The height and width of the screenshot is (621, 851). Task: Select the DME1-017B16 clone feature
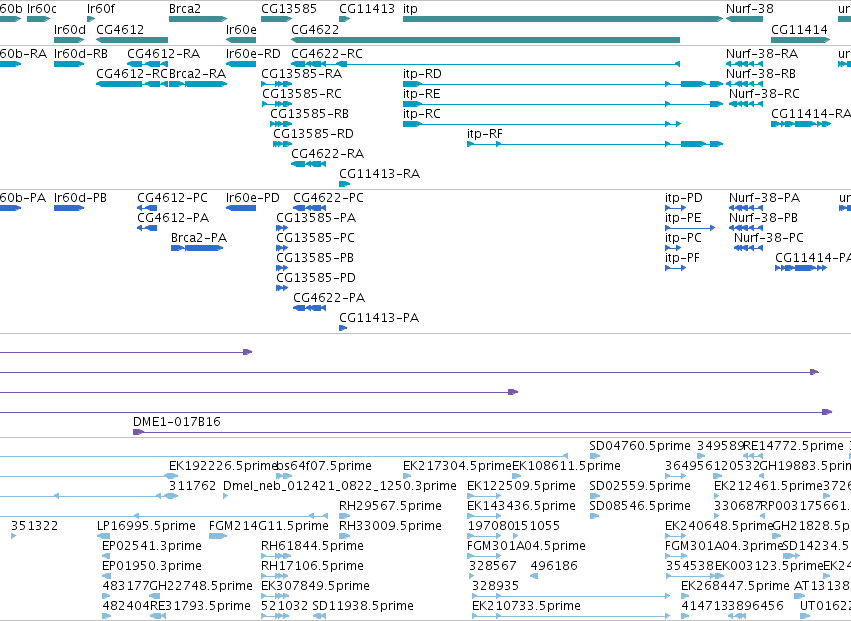point(492,432)
